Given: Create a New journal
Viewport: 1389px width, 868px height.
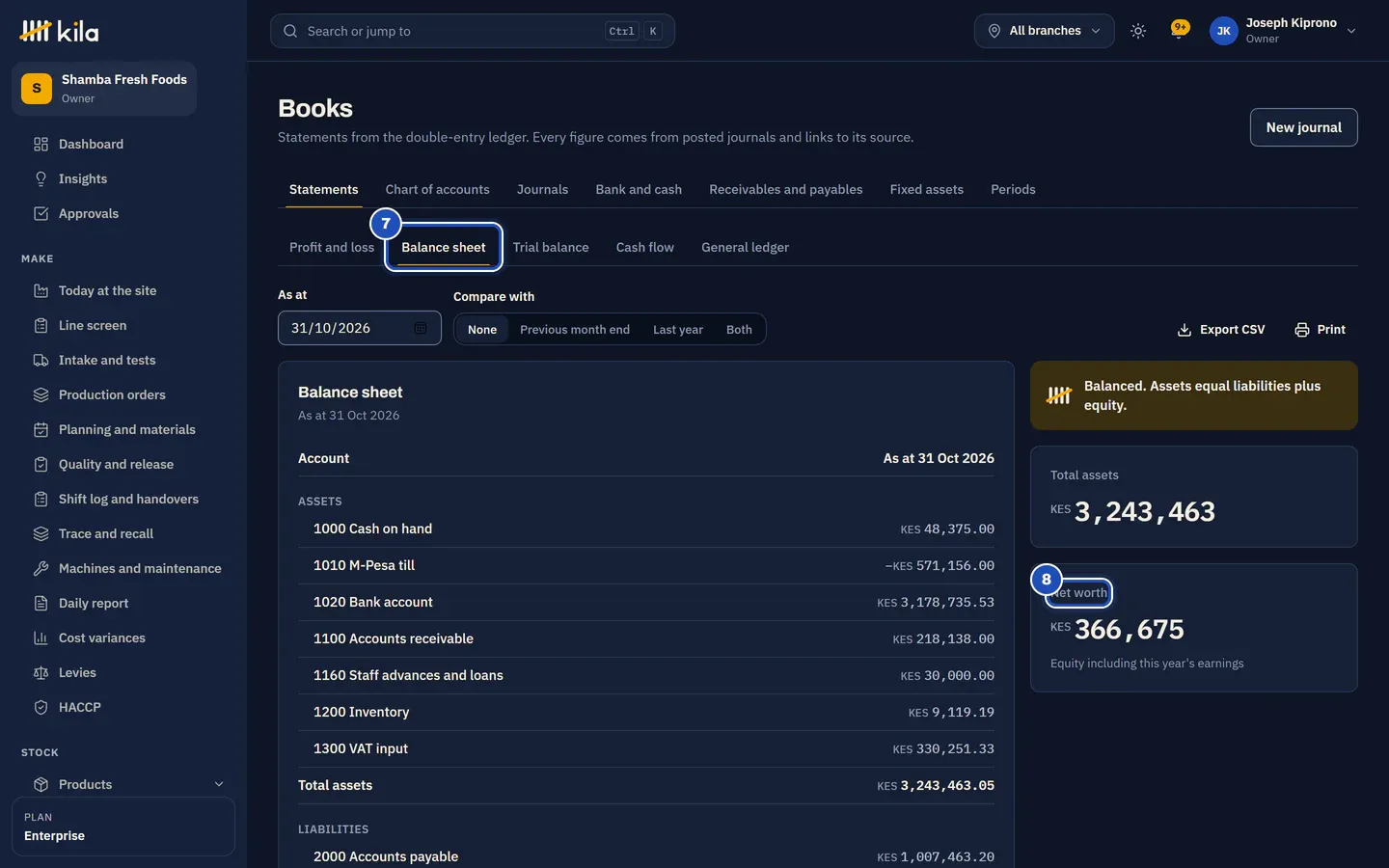Looking at the screenshot, I should pyautogui.click(x=1304, y=127).
